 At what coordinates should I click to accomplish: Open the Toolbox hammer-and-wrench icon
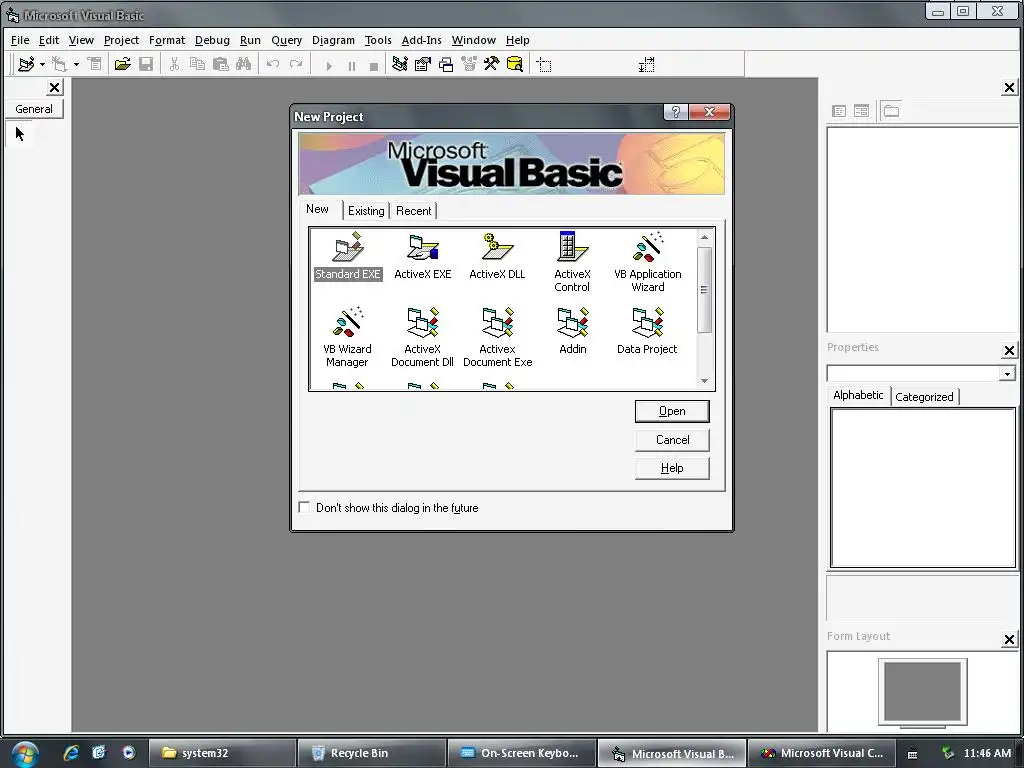pyautogui.click(x=491, y=64)
